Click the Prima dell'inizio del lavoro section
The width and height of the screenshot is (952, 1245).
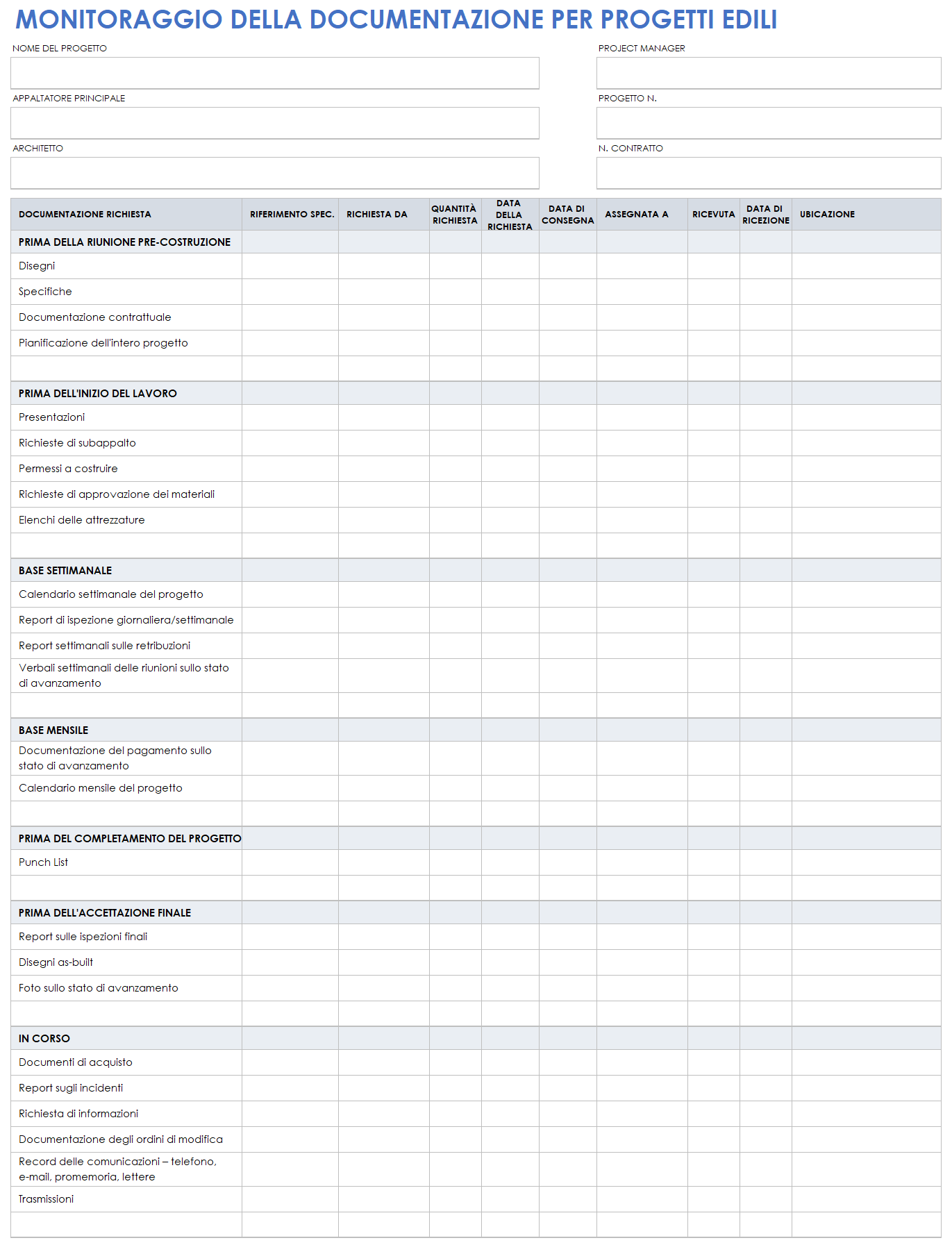(x=476, y=394)
